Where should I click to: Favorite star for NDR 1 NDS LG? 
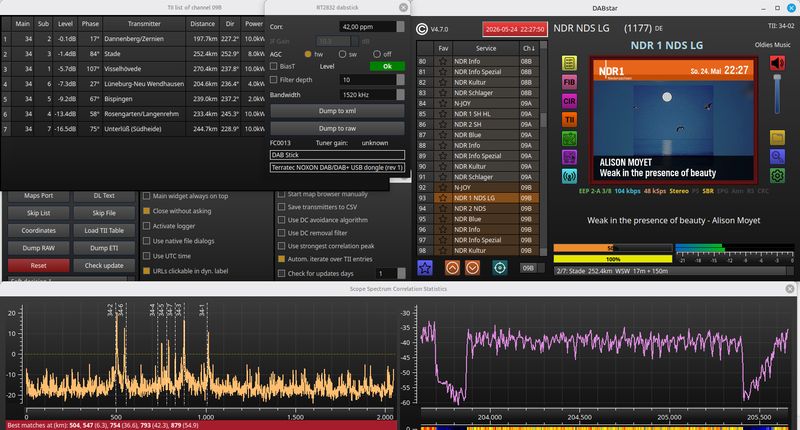tap(443, 198)
